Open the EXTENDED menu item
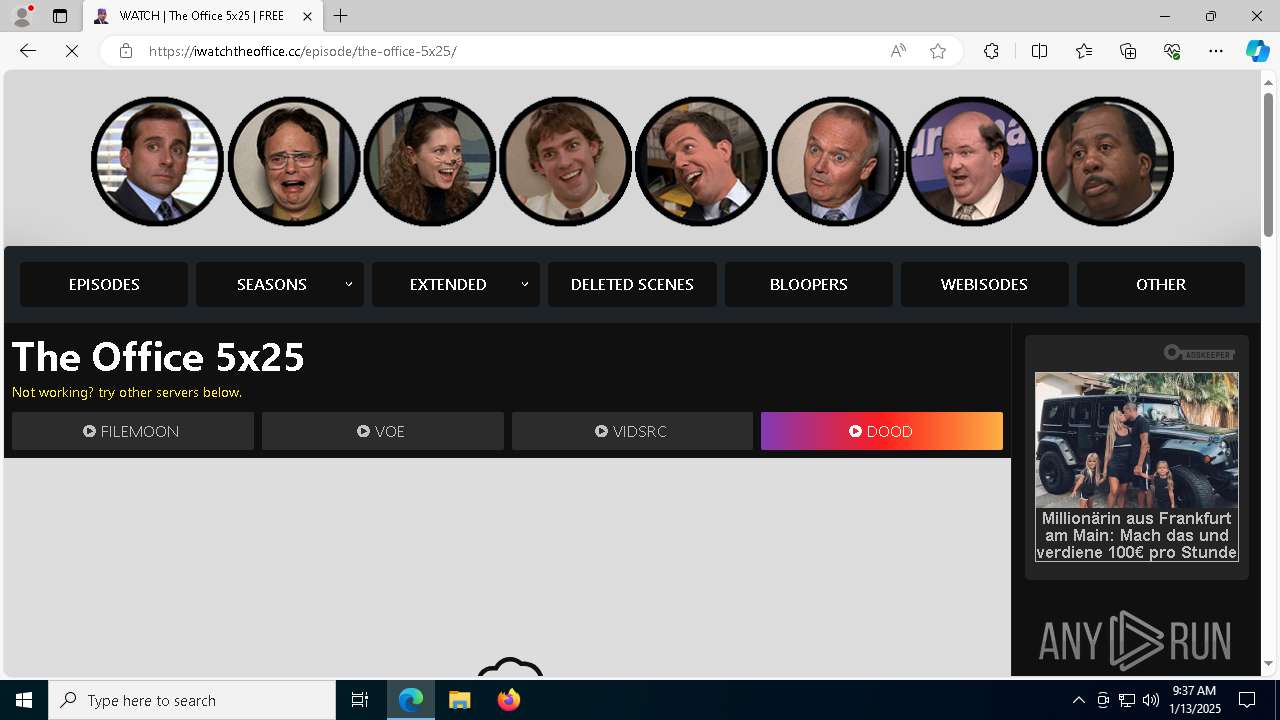 click(448, 284)
